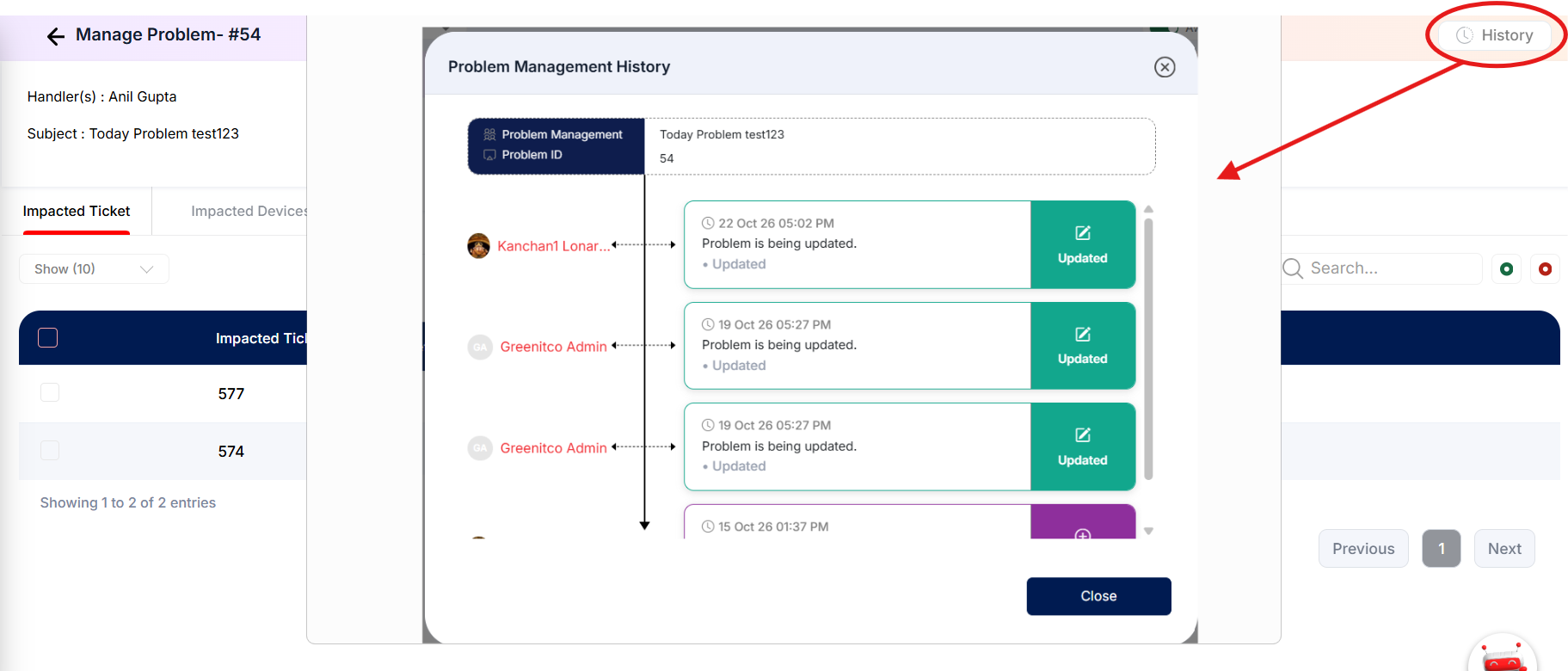The height and width of the screenshot is (671, 1568).
Task: Switch to the Impacted Ticket tab
Action: click(x=77, y=211)
